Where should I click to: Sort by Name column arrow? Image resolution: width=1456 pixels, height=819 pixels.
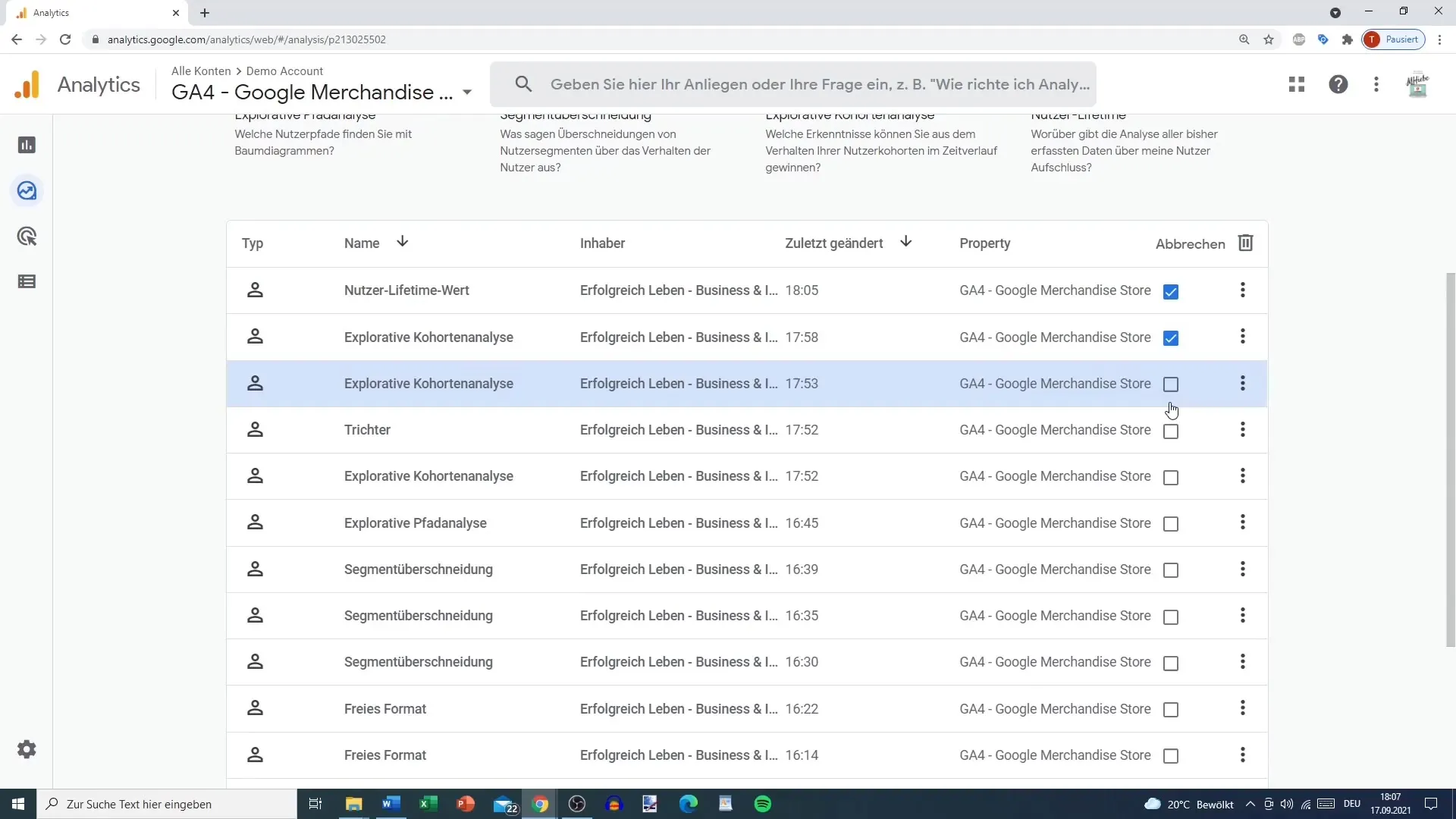[403, 241]
